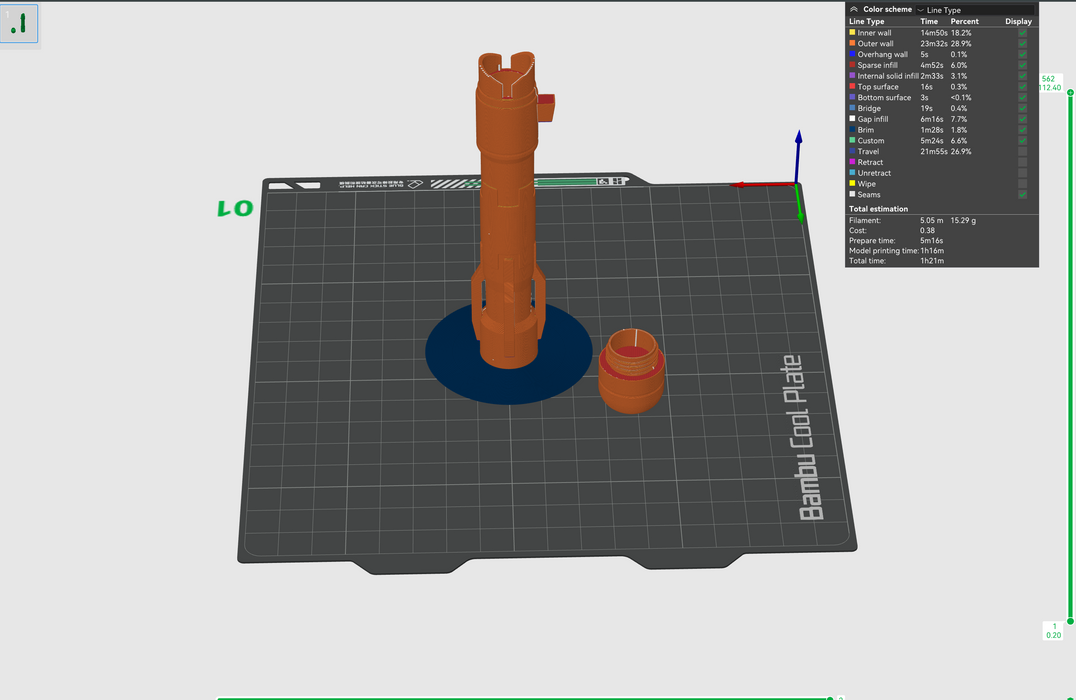Collapse the Color scheme legend panel
Viewport: 1076px width, 700px height.
click(853, 9)
